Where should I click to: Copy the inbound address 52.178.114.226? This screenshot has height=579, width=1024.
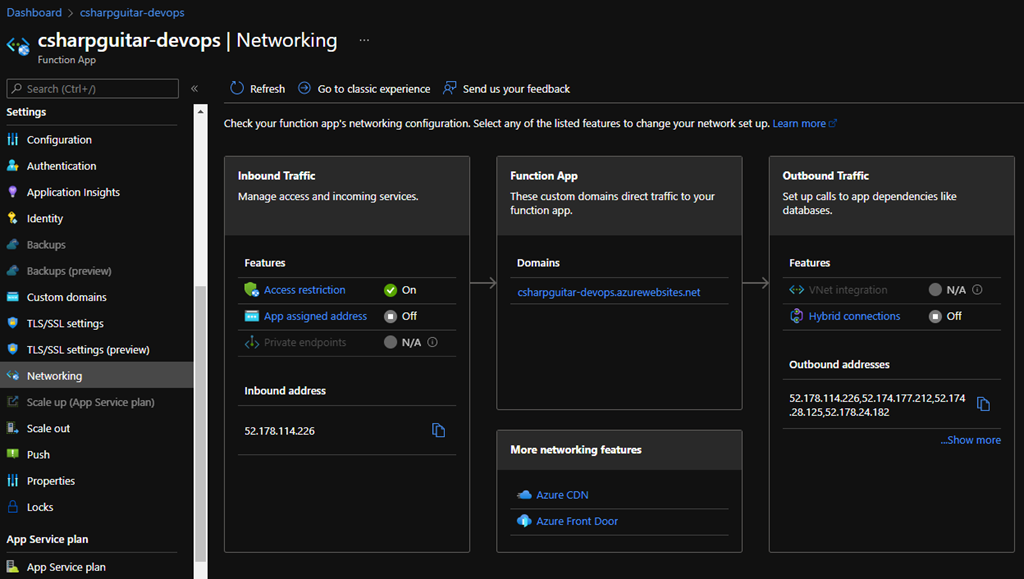(438, 430)
